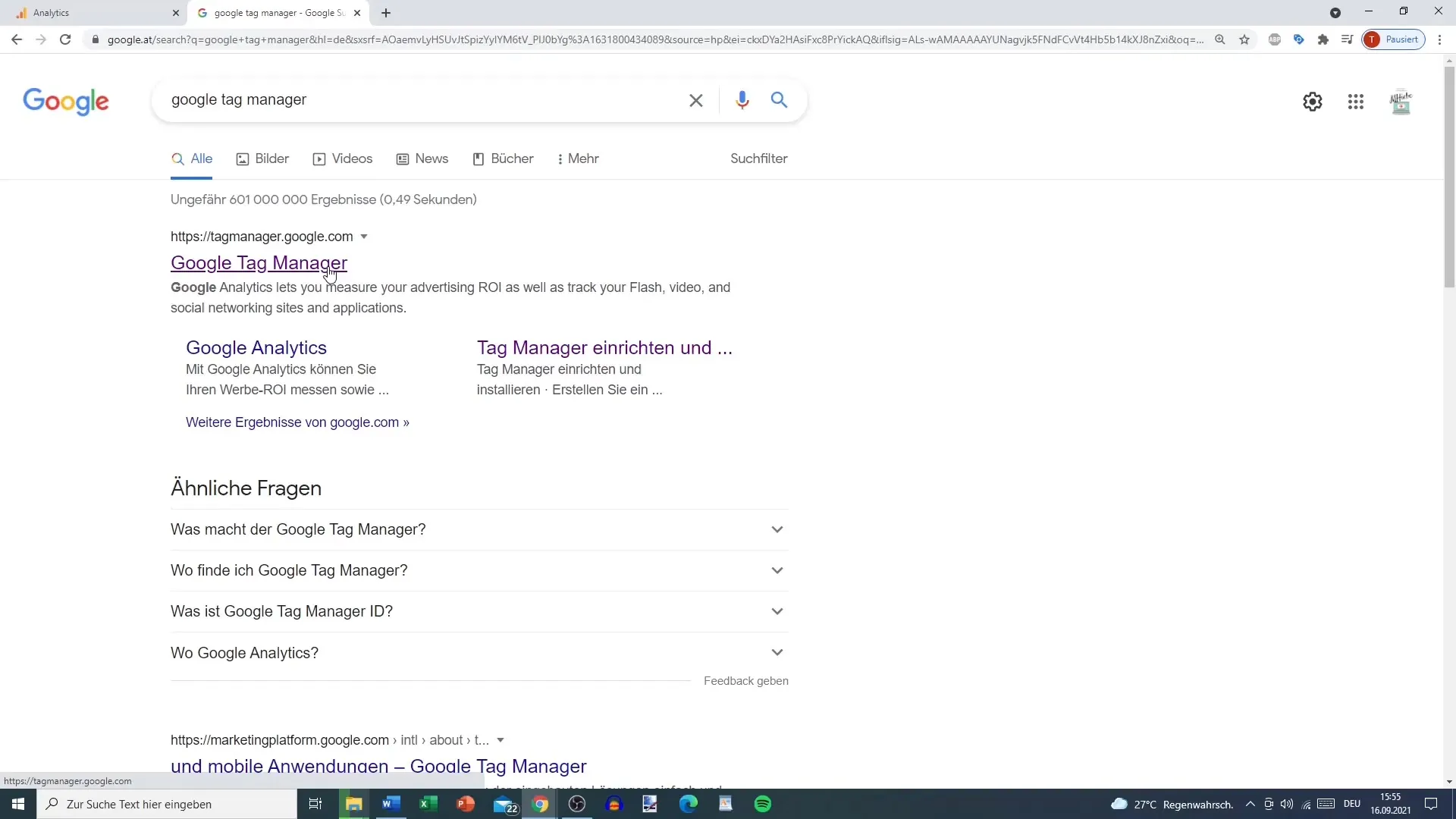This screenshot has height=819, width=1456.
Task: Expand 'Wo finde ich Google Tag Manager?'
Action: [x=479, y=570]
